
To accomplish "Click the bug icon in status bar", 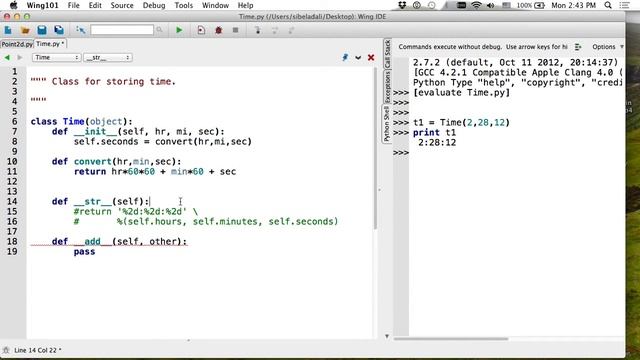I will tap(6, 350).
